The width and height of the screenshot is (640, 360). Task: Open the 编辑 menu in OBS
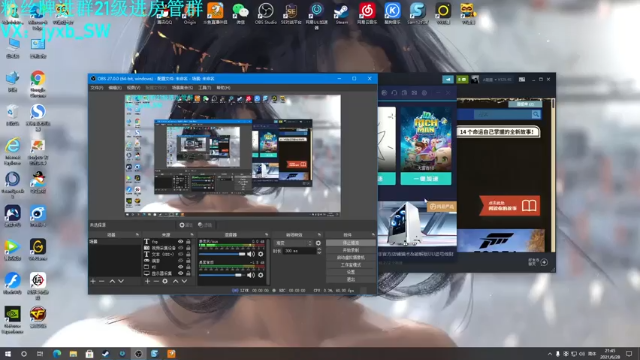tap(115, 88)
